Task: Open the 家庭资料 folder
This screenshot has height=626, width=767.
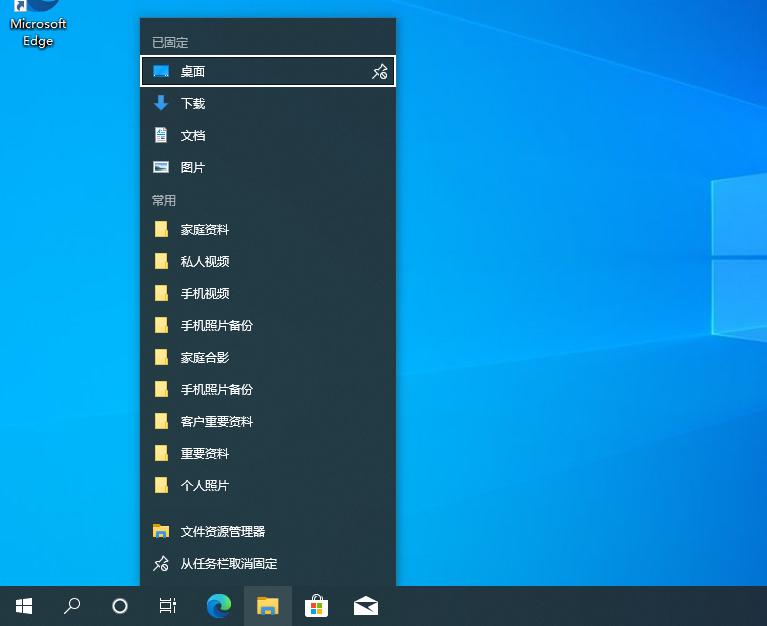Action: (205, 229)
